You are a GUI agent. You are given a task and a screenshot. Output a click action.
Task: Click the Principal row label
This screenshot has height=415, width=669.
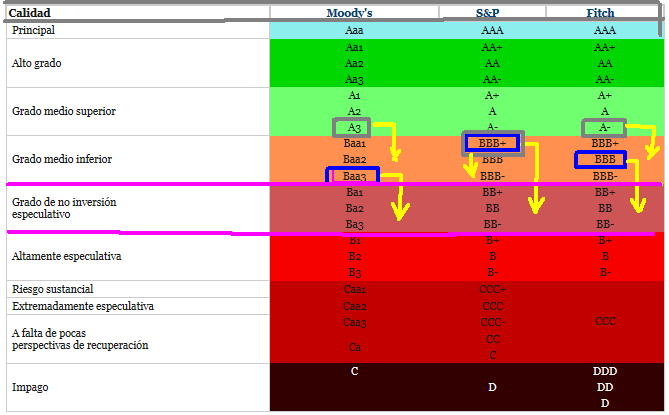tap(34, 31)
